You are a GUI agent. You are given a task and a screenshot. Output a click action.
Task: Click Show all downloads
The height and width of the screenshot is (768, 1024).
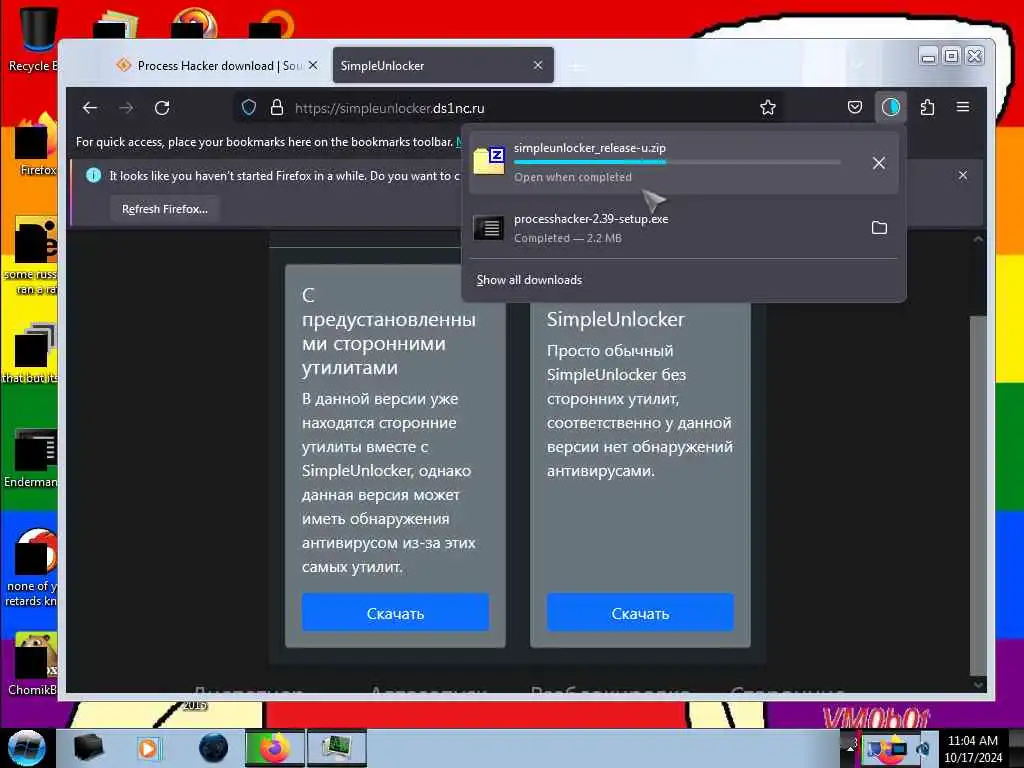[529, 280]
